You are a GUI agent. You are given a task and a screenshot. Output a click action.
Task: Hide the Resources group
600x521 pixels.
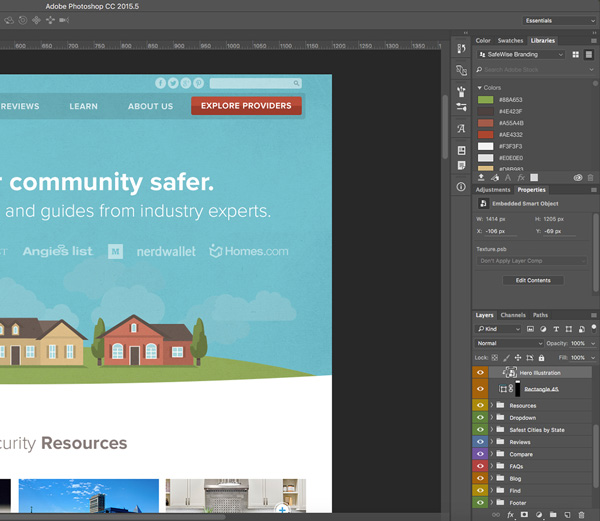coord(480,405)
